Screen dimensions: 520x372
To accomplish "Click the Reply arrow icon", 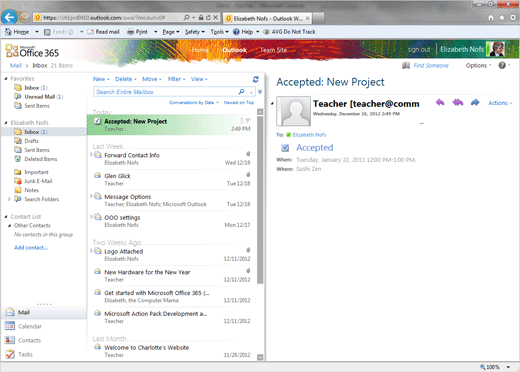I will pos(440,102).
